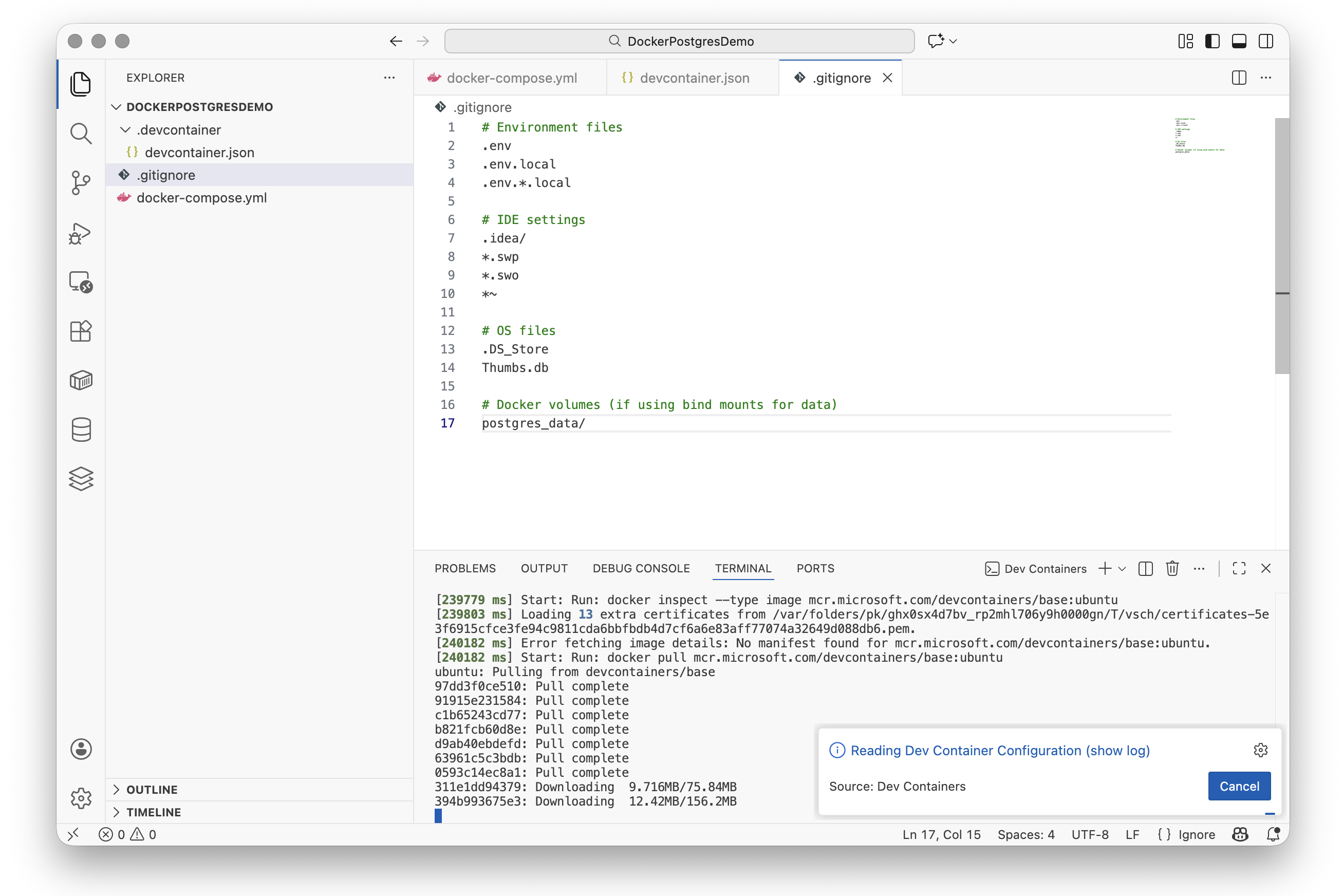Open the Extensions view

point(81,331)
